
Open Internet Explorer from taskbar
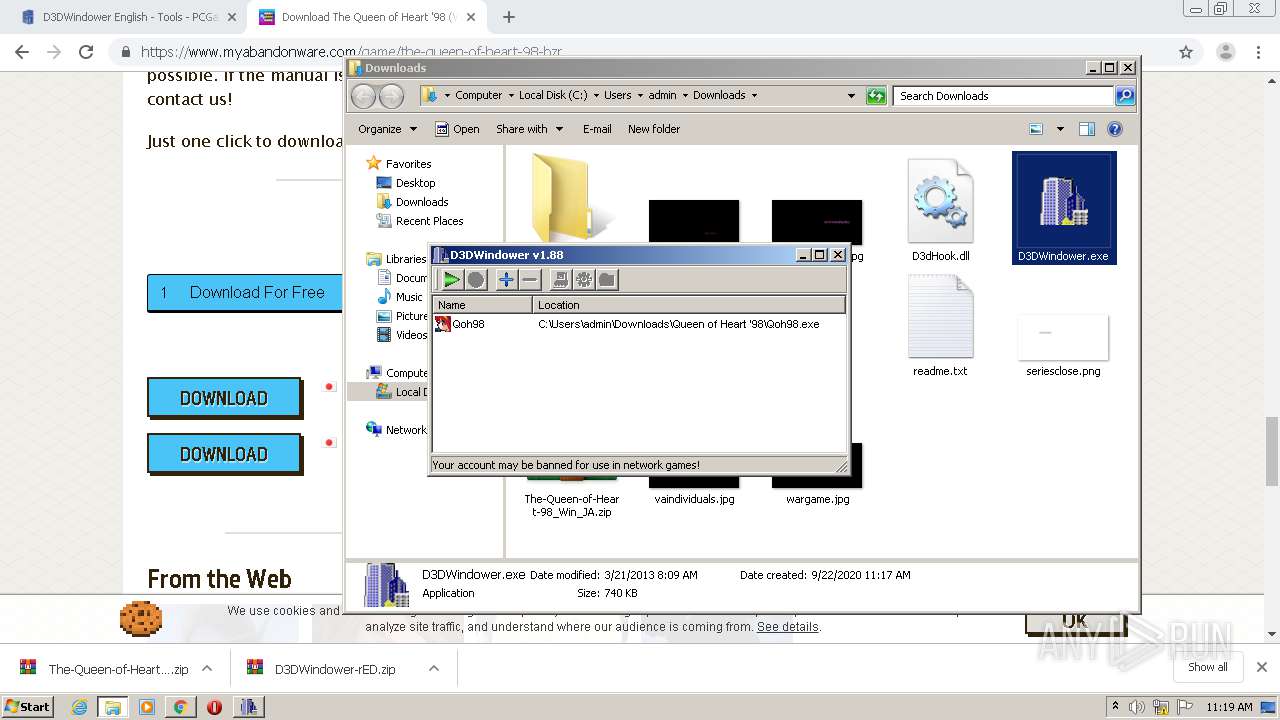[x=79, y=707]
